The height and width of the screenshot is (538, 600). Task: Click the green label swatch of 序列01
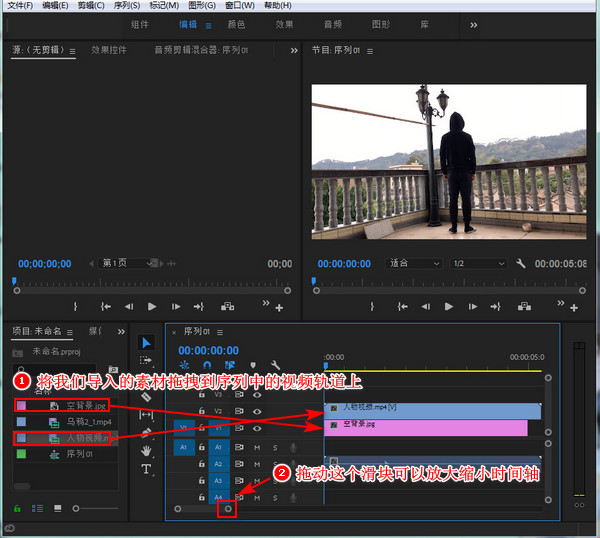click(21, 454)
